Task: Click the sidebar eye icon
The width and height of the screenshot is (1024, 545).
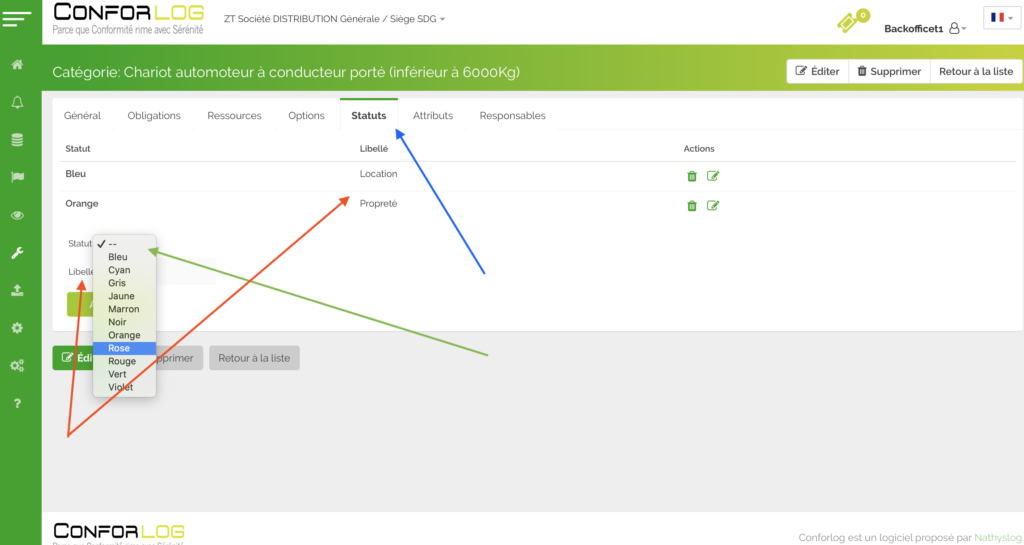Action: pyautogui.click(x=17, y=215)
